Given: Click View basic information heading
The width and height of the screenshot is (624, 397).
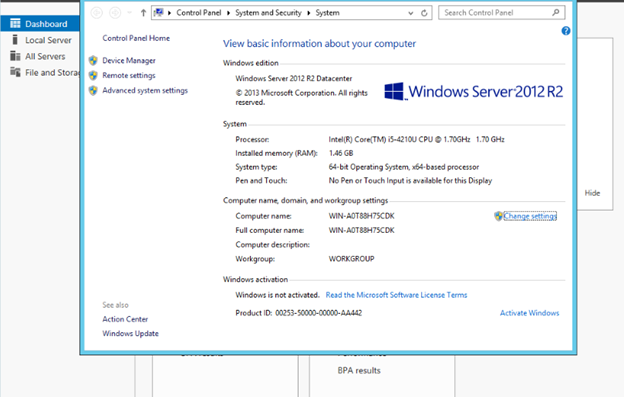Looking at the screenshot, I should 319,44.
